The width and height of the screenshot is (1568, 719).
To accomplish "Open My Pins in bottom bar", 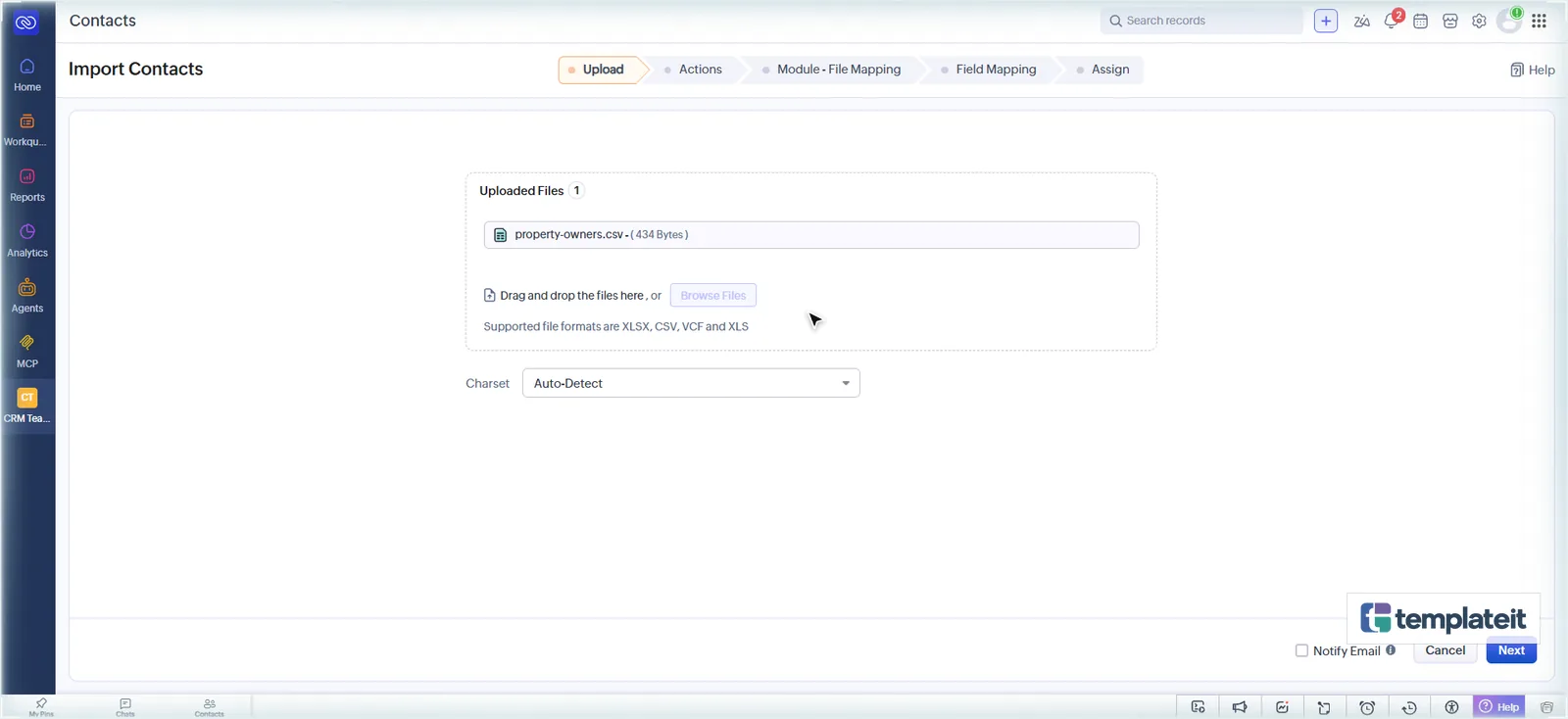I will 41,707.
